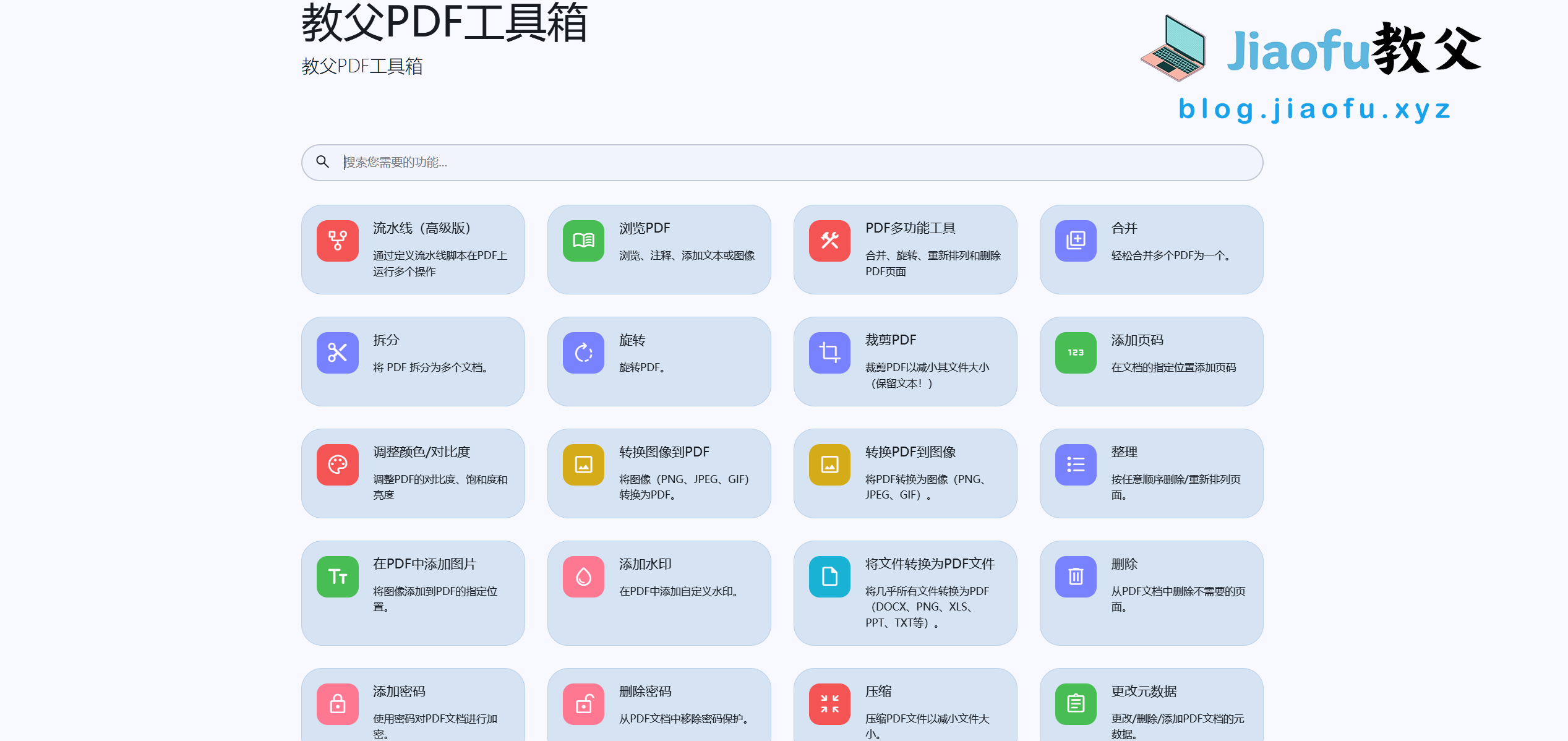Select the 转换图像到PDF title text

pyautogui.click(x=664, y=452)
